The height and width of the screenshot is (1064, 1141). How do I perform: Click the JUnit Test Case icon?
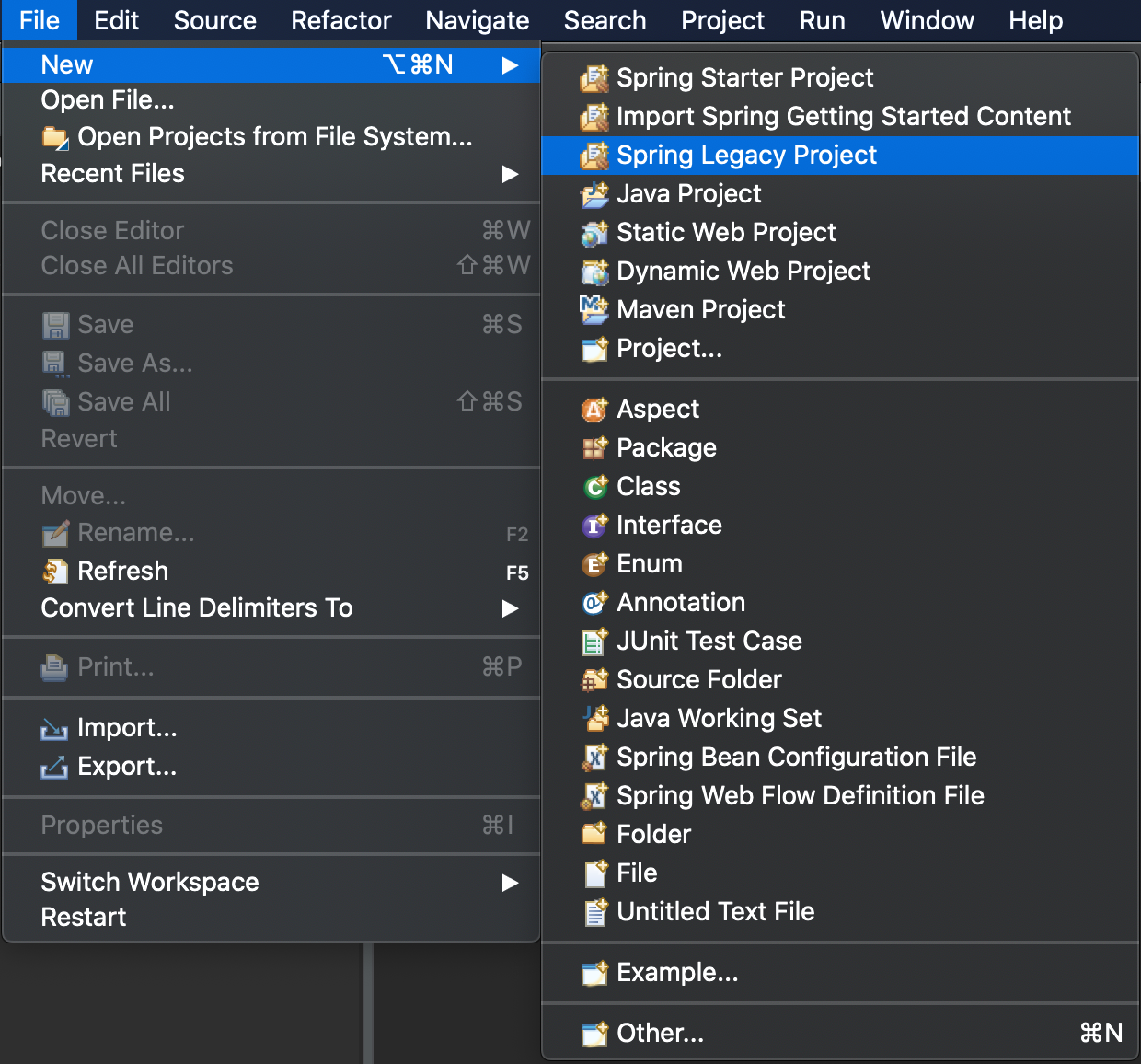(594, 642)
